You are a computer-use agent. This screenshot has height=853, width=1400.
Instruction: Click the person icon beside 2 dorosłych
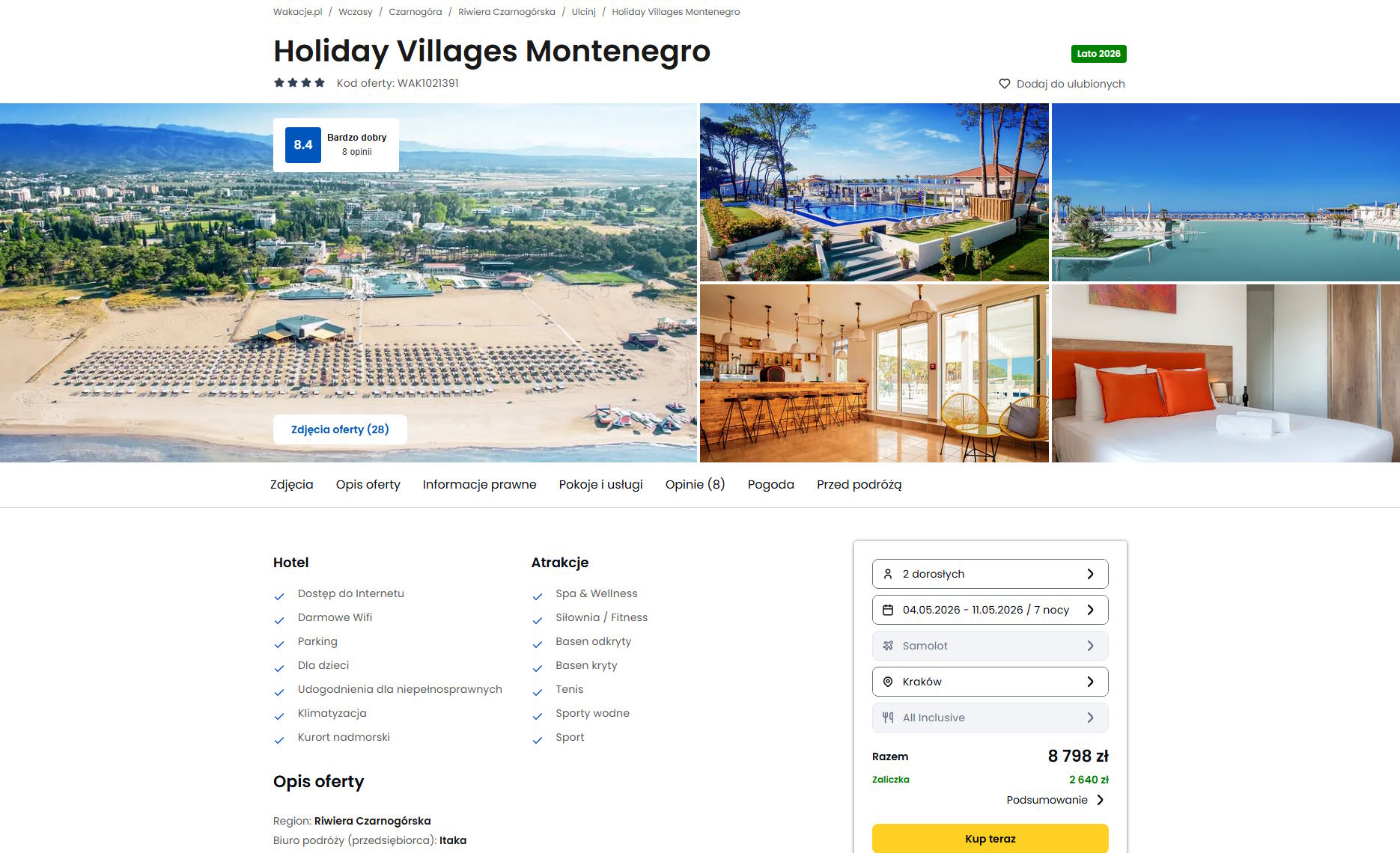click(888, 574)
